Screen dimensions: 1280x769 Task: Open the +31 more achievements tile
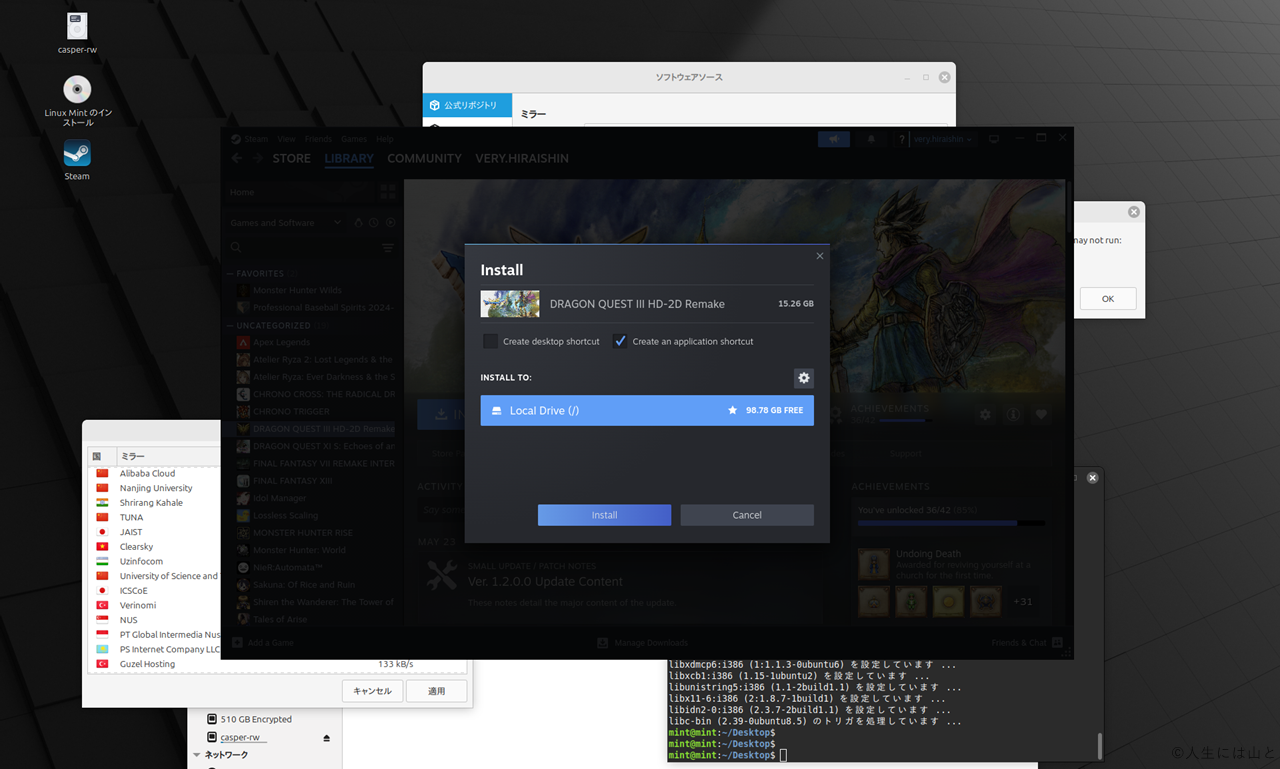pyautogui.click(x=1022, y=602)
